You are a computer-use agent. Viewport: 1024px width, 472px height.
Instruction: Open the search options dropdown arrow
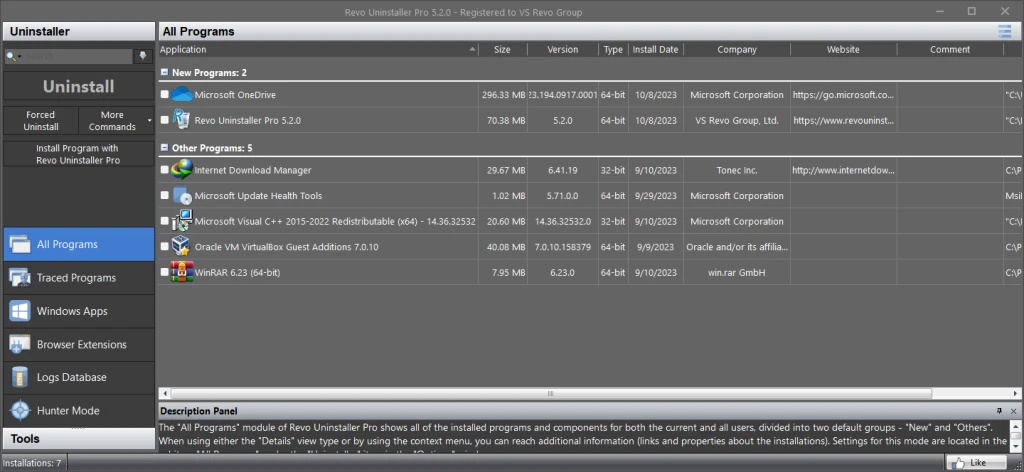(20, 57)
